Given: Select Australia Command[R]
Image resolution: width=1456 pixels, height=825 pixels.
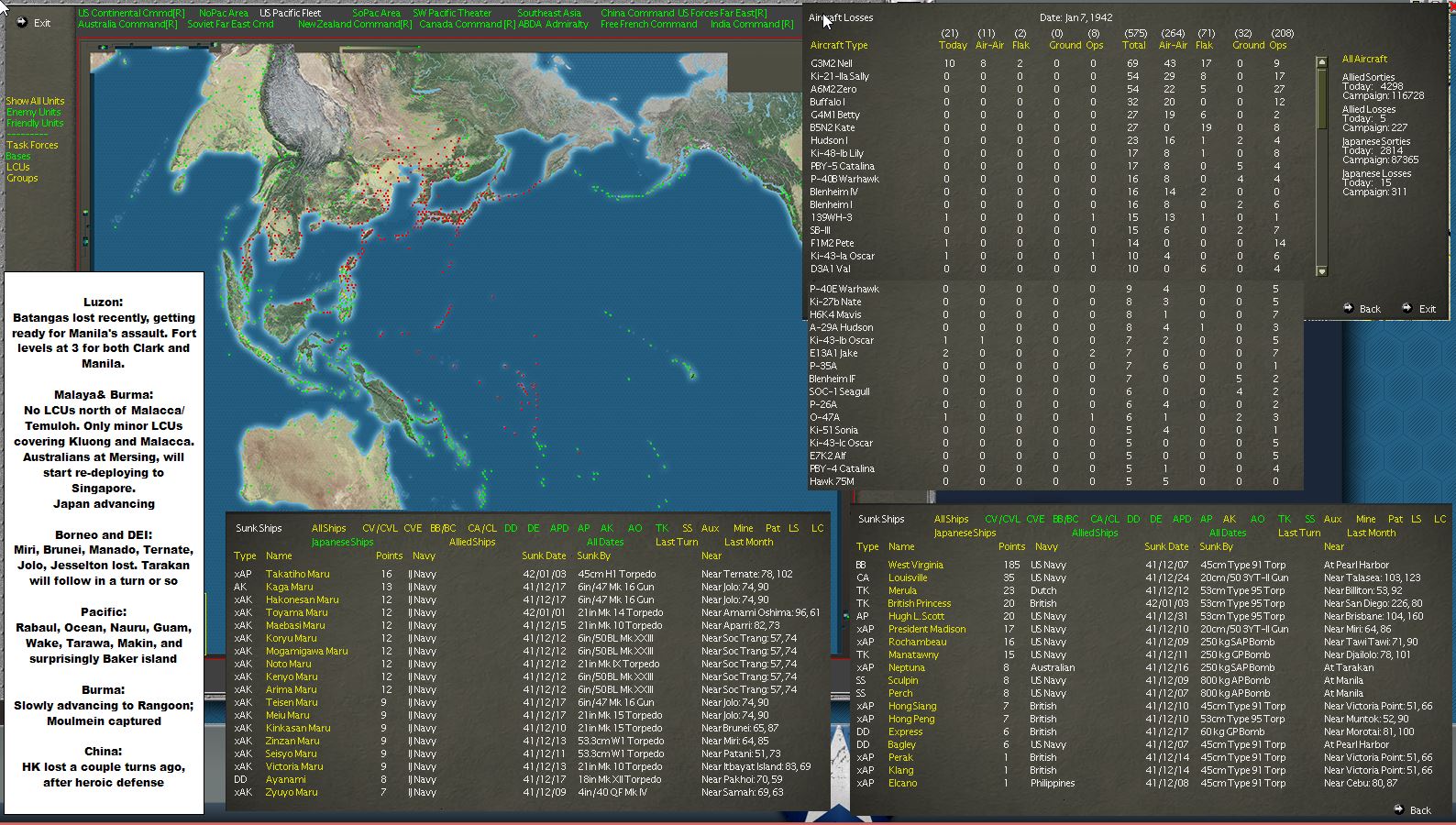Looking at the screenshot, I should tap(127, 25).
